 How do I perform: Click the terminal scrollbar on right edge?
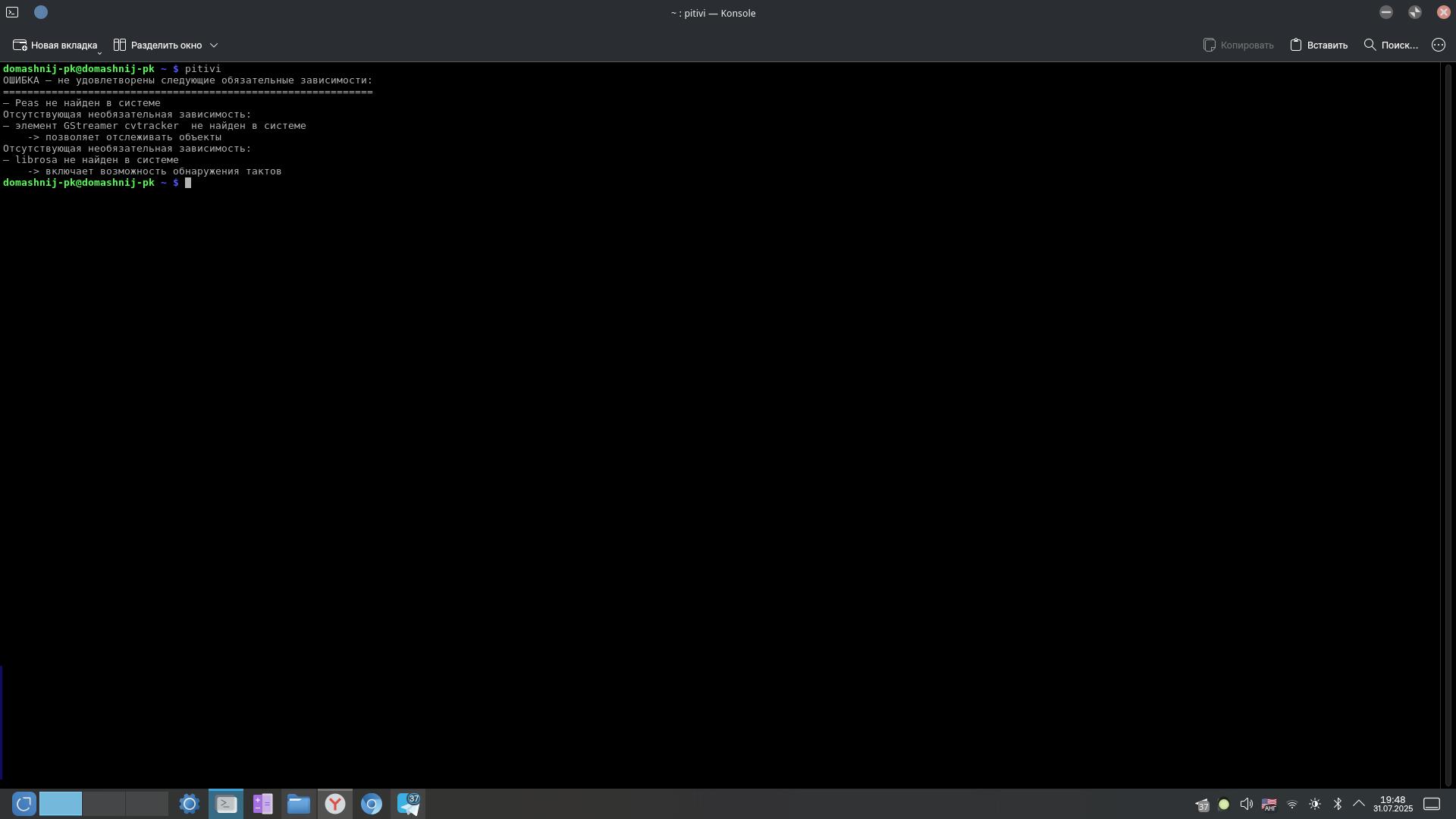click(x=1448, y=425)
